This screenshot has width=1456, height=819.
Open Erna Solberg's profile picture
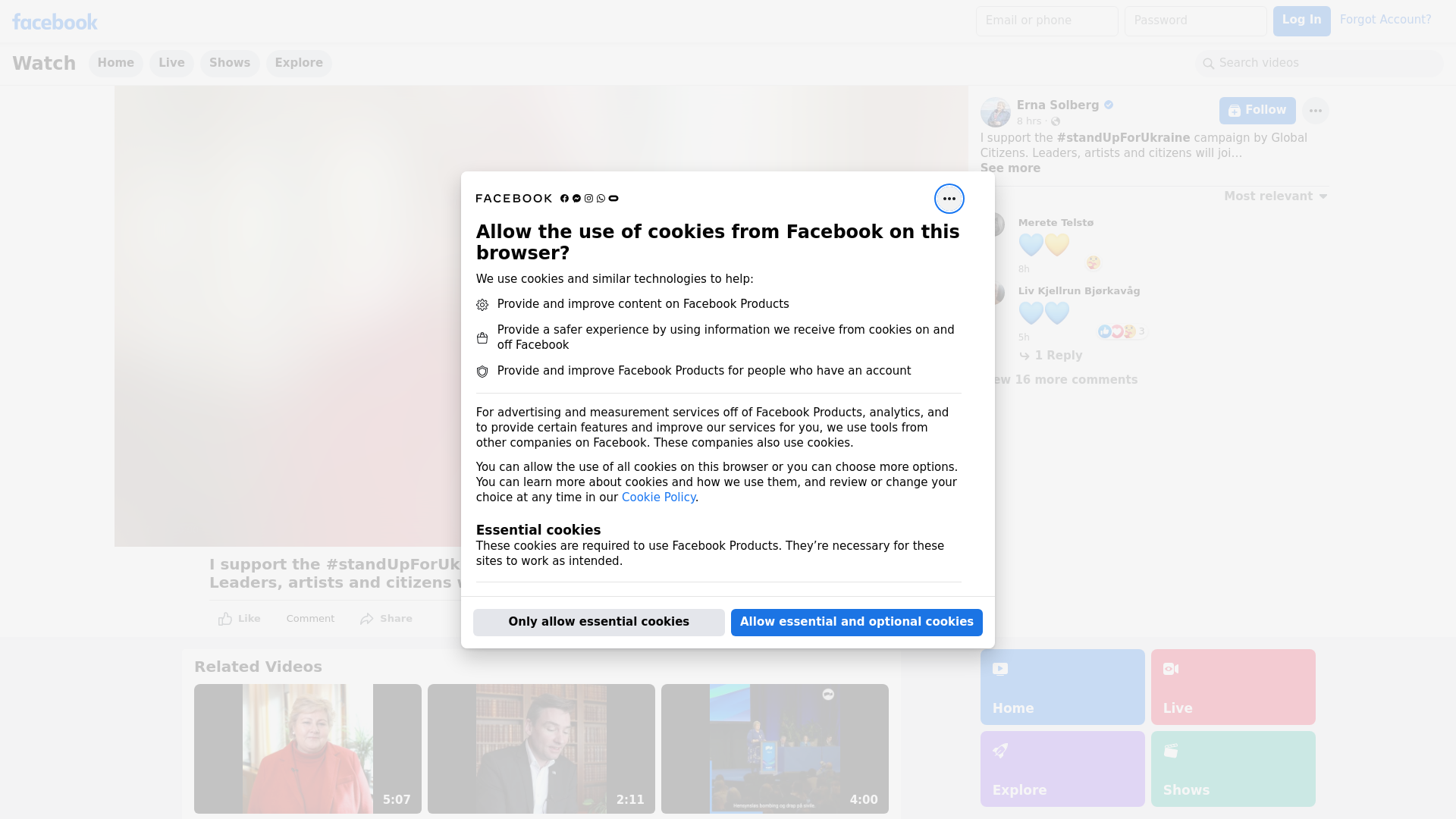coord(995,112)
